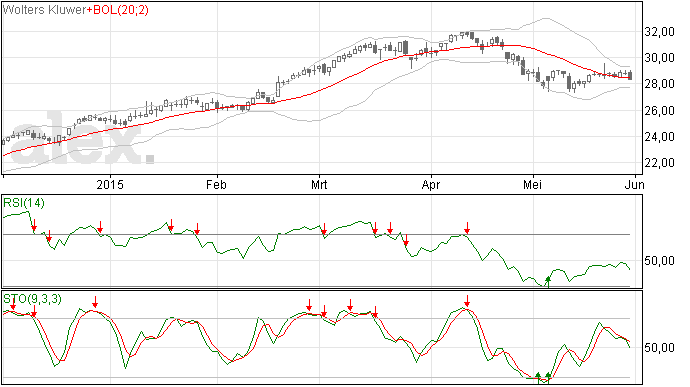Click the STO(9,3,3) indicator label

pos(33,299)
